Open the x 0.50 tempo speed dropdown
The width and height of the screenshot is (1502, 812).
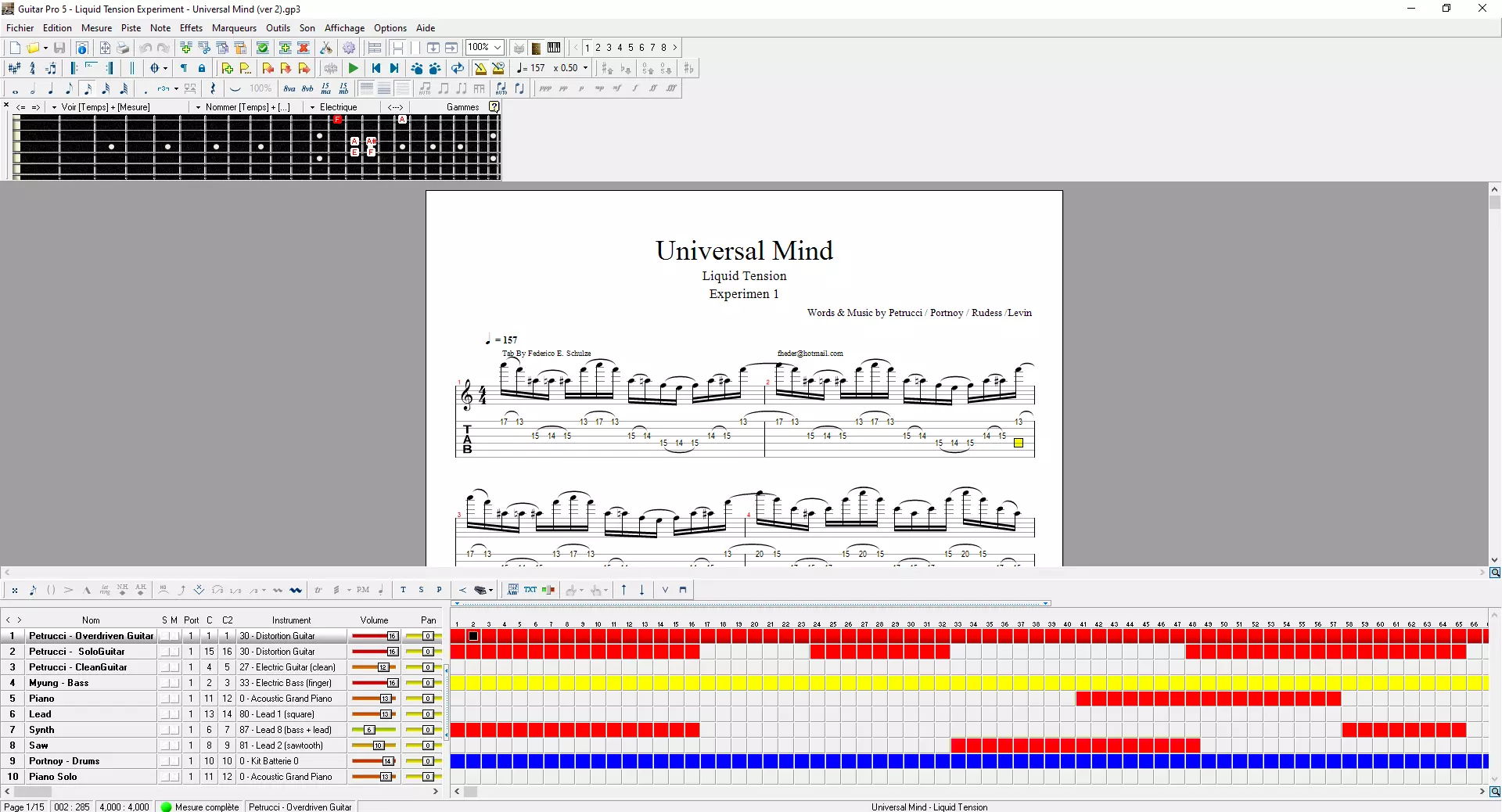coord(585,68)
